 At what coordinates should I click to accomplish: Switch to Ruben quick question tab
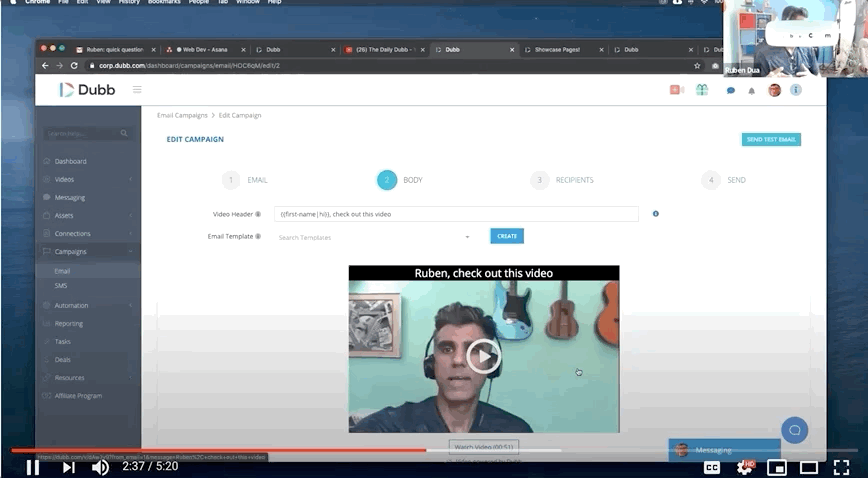(x=115, y=50)
